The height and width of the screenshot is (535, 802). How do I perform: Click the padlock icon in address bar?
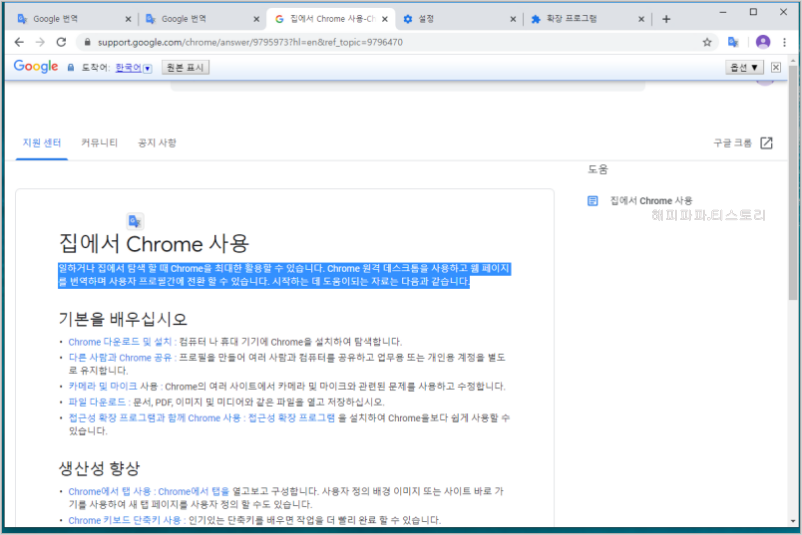click(x=87, y=42)
